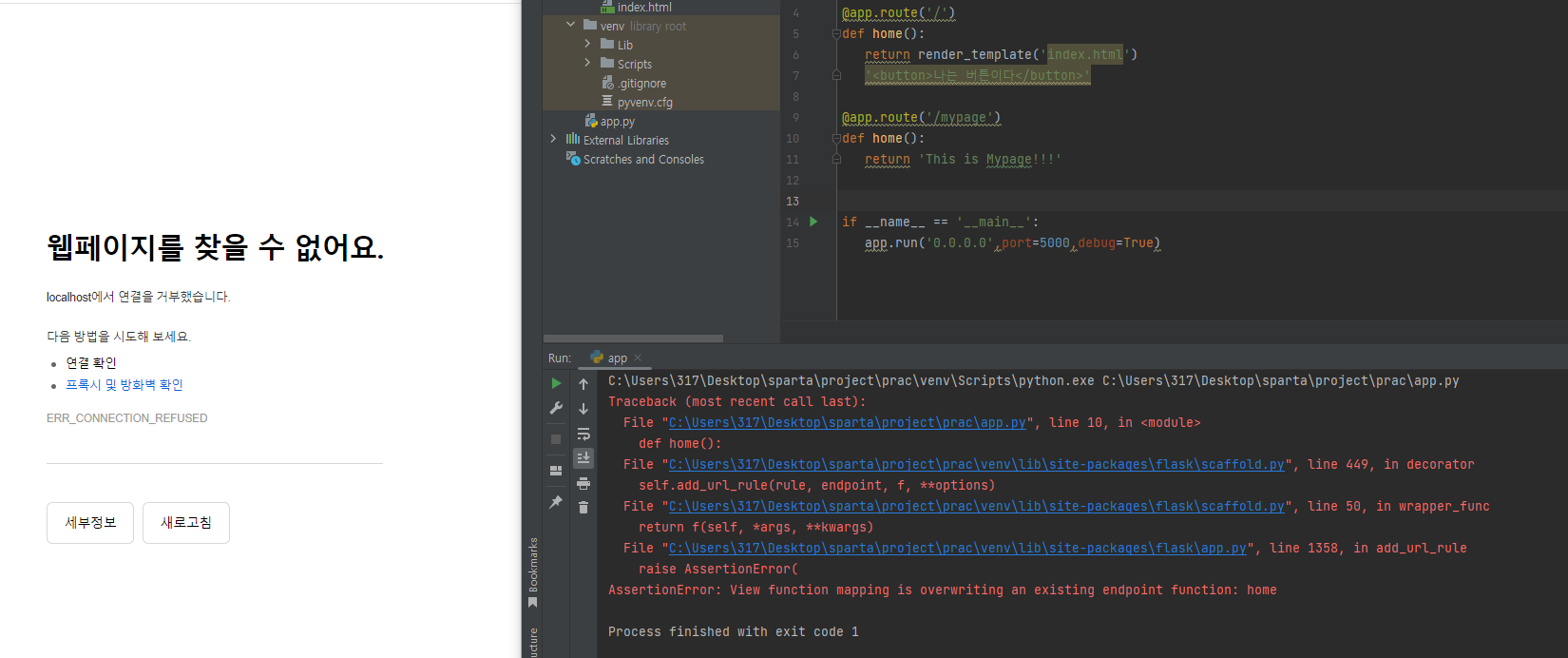
Task: Open app.py from the project tree
Action: [617, 121]
